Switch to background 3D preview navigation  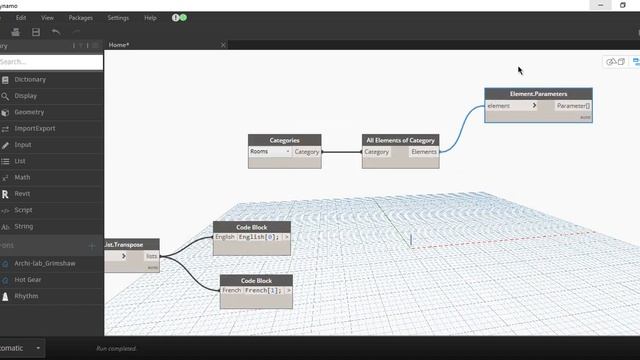(611, 62)
